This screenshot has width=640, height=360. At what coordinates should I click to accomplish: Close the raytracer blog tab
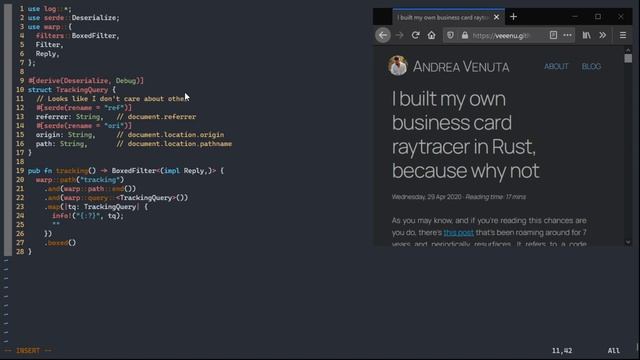[496, 17]
